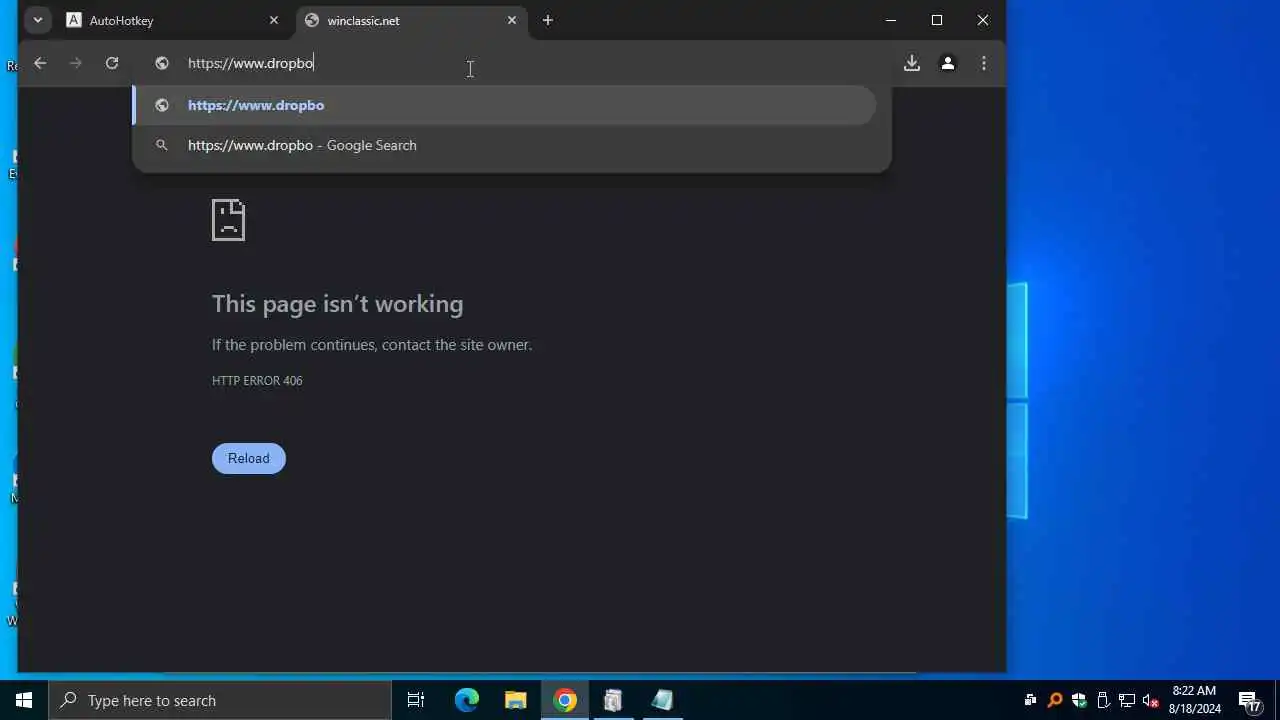Go back to previous page
This screenshot has width=1280, height=720.
40,63
